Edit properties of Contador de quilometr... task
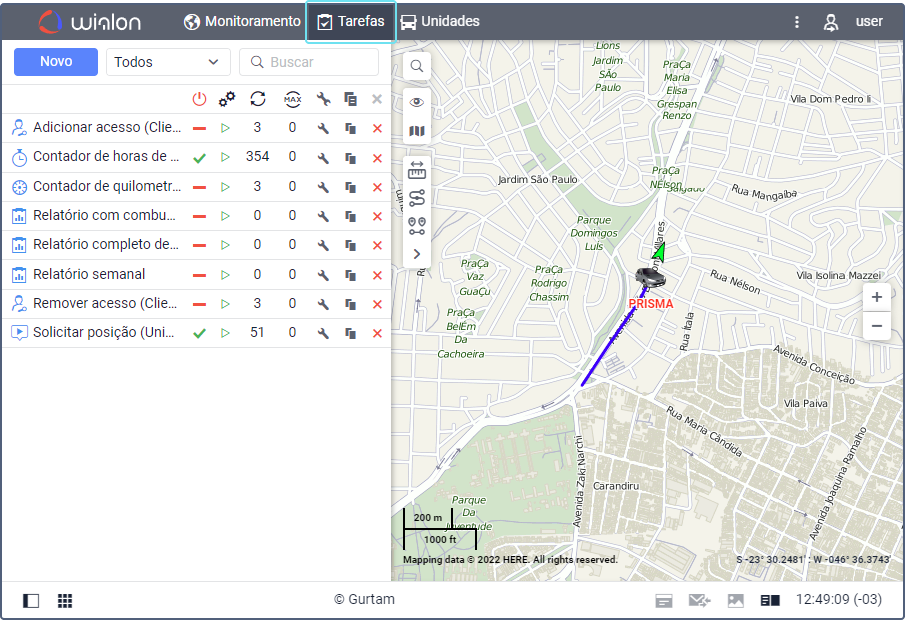This screenshot has width=905, height=620. (x=323, y=187)
